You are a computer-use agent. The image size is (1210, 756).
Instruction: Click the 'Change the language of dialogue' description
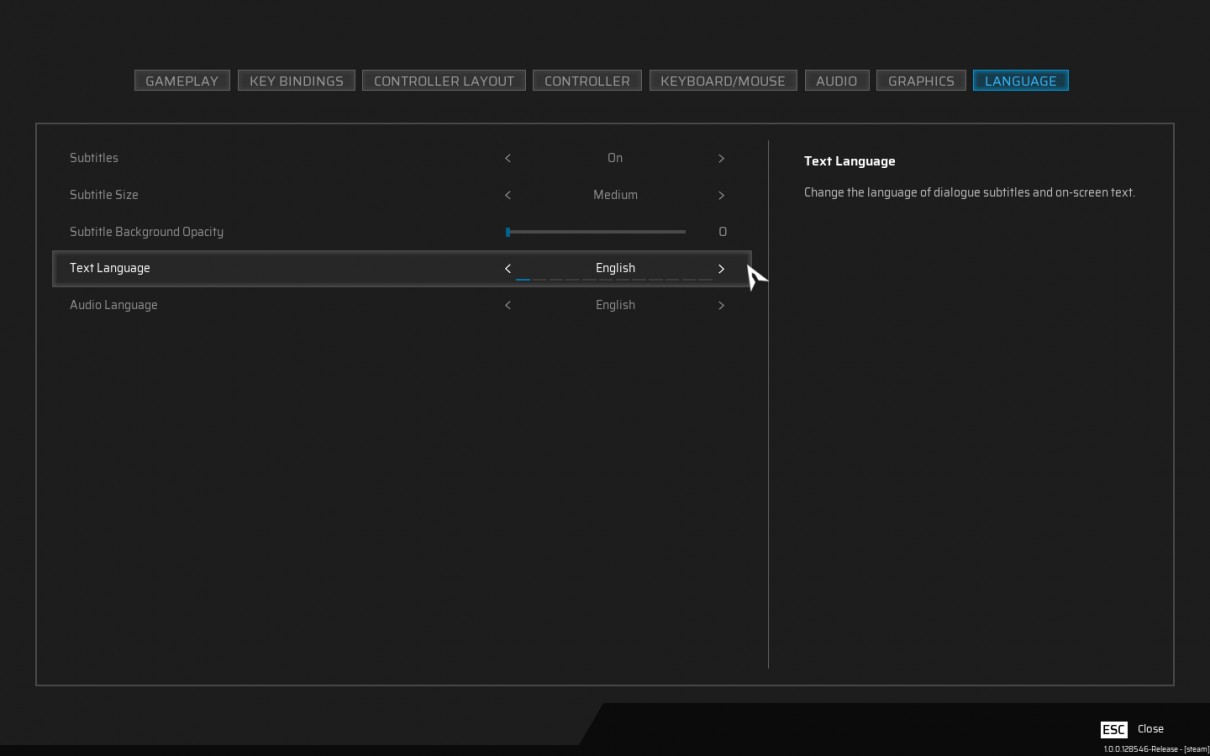click(x=970, y=192)
